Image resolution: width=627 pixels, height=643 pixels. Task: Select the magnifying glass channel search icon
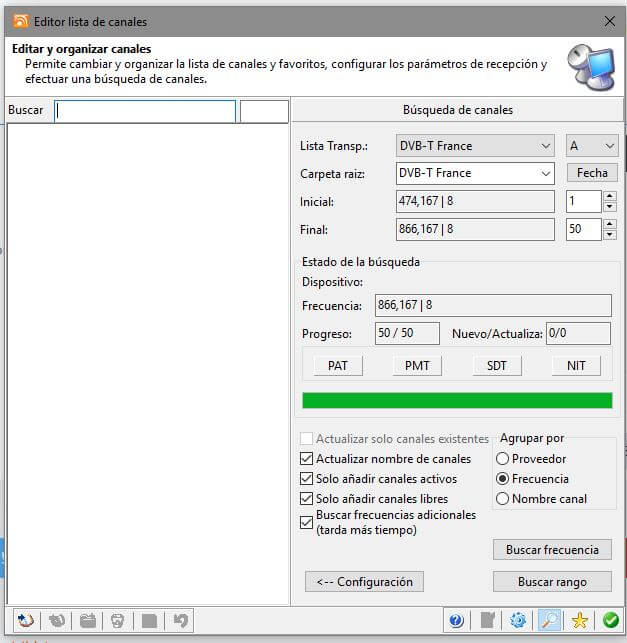coord(547,620)
